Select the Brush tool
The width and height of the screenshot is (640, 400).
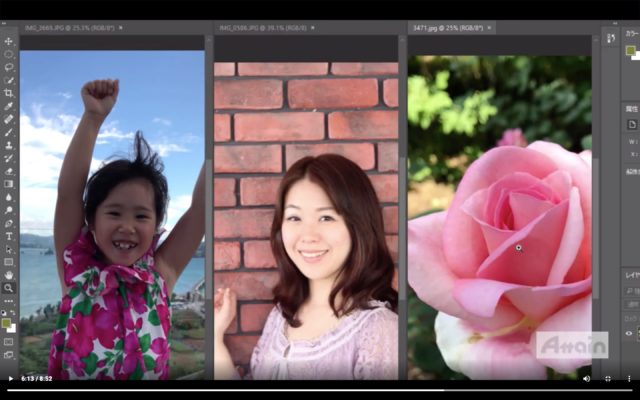9,132
